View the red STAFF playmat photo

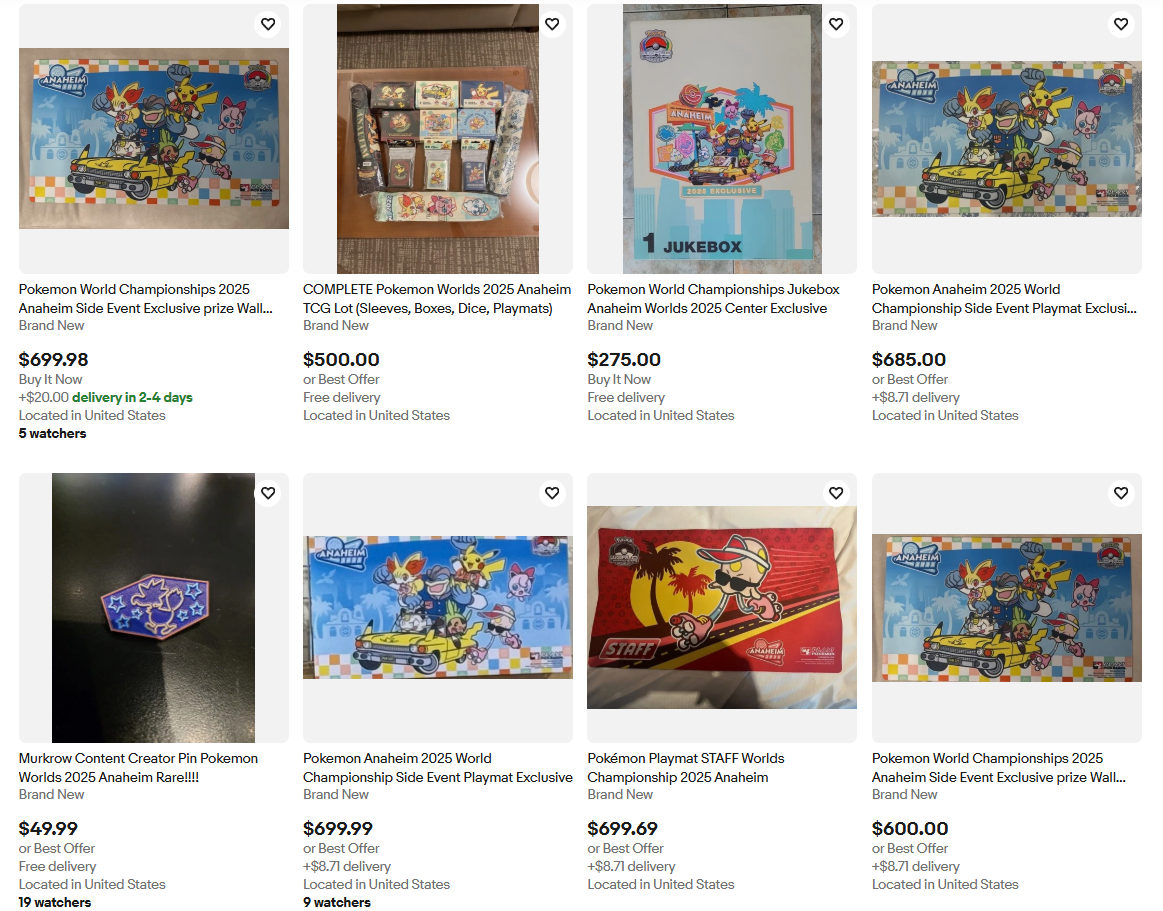(x=722, y=608)
